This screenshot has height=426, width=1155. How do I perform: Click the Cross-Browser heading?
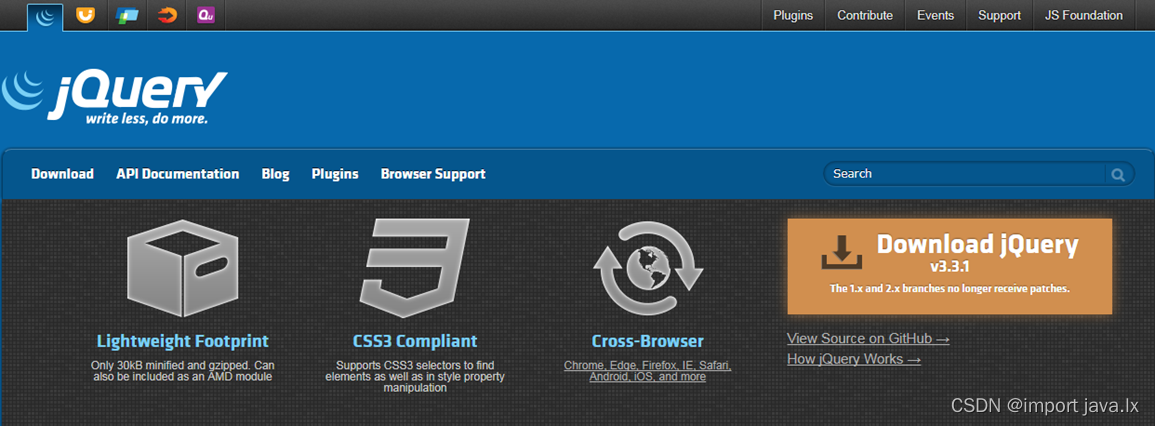point(647,341)
